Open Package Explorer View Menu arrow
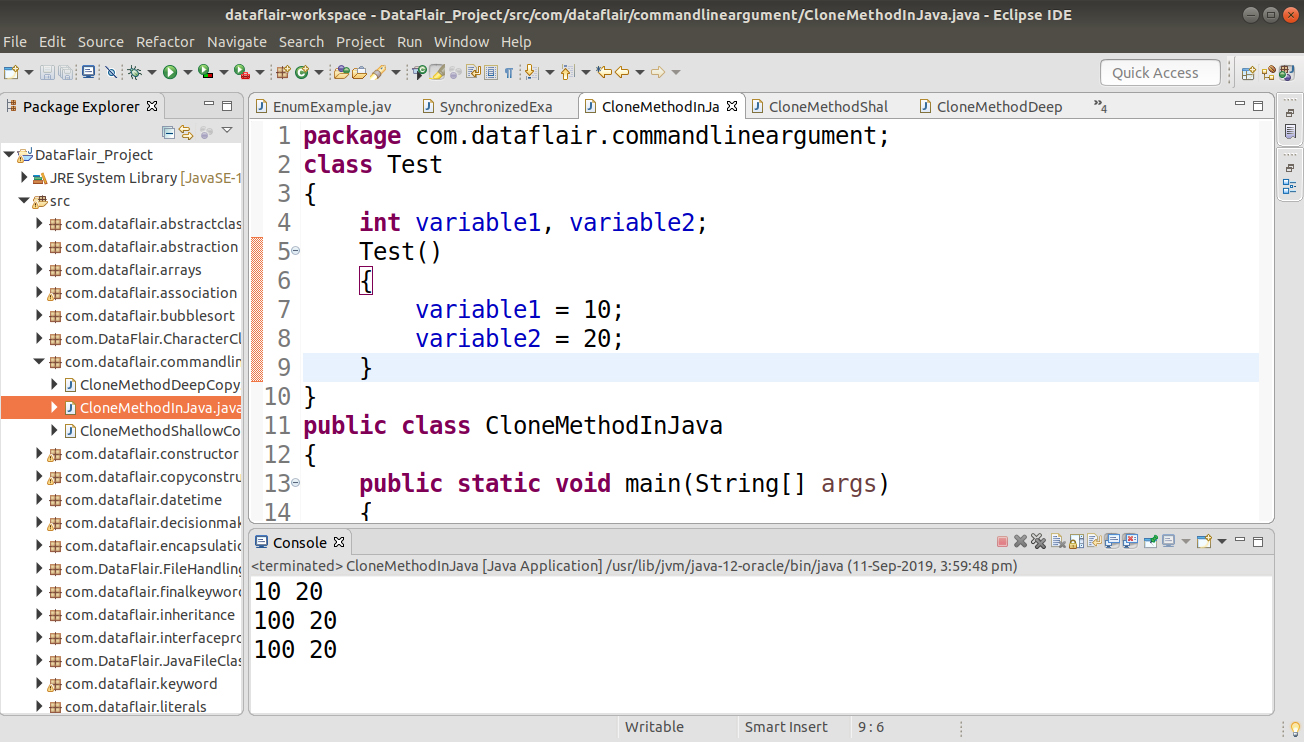This screenshot has height=742, width=1304. [227, 131]
